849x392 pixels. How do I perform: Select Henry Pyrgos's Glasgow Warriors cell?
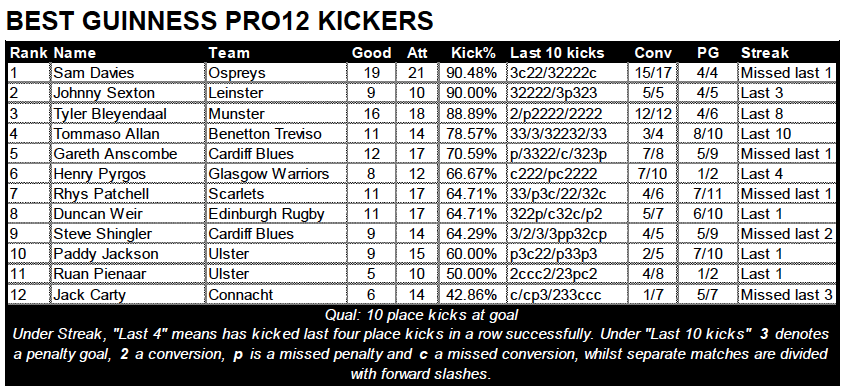point(276,174)
